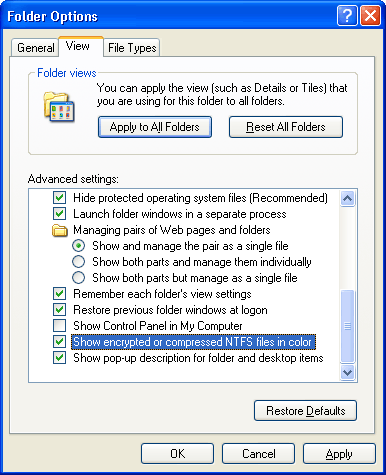Select Managing pairs of Web pages item
Screen dimensions: 386x475
[x=172, y=230]
